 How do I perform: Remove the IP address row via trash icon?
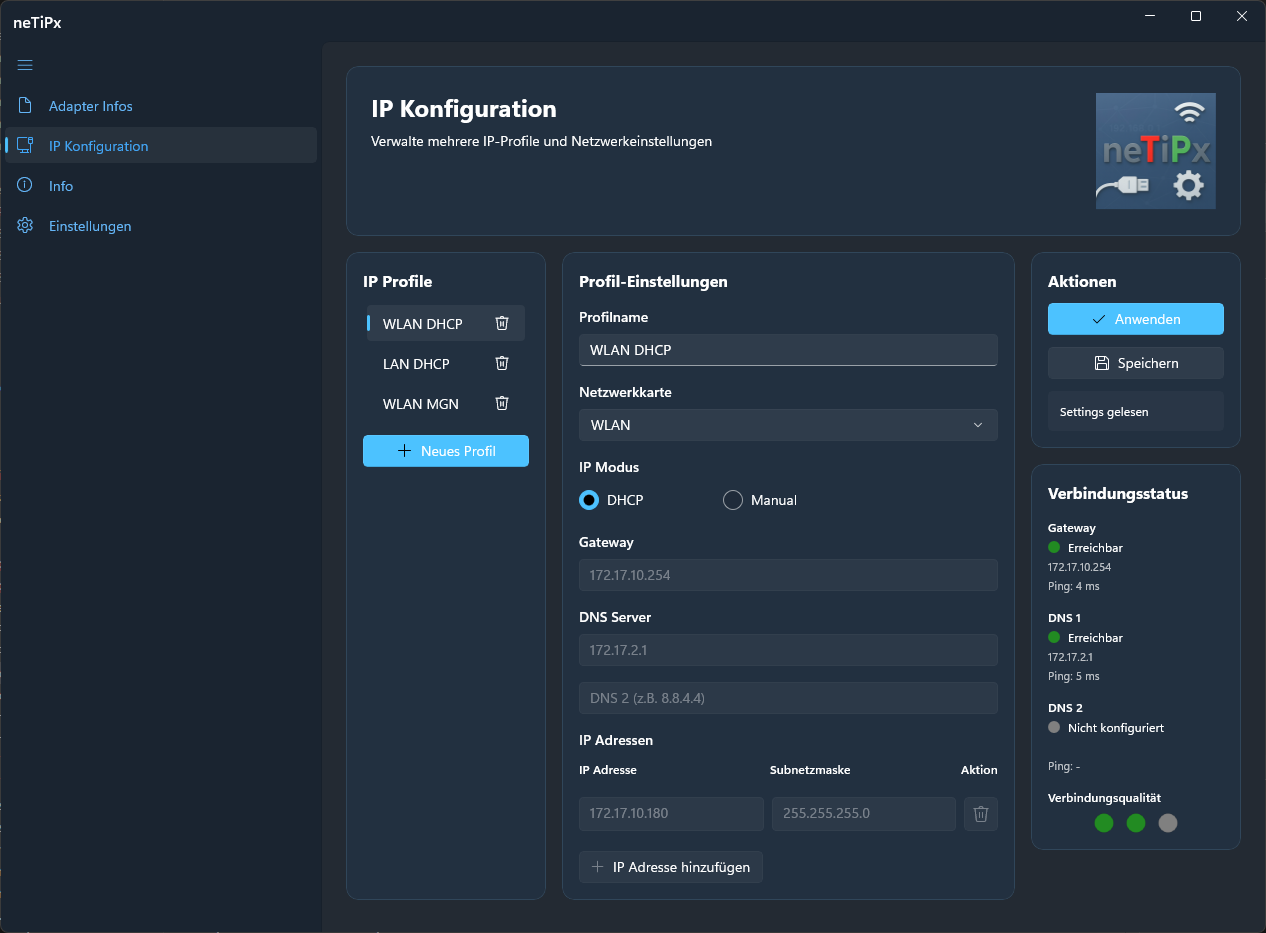980,813
